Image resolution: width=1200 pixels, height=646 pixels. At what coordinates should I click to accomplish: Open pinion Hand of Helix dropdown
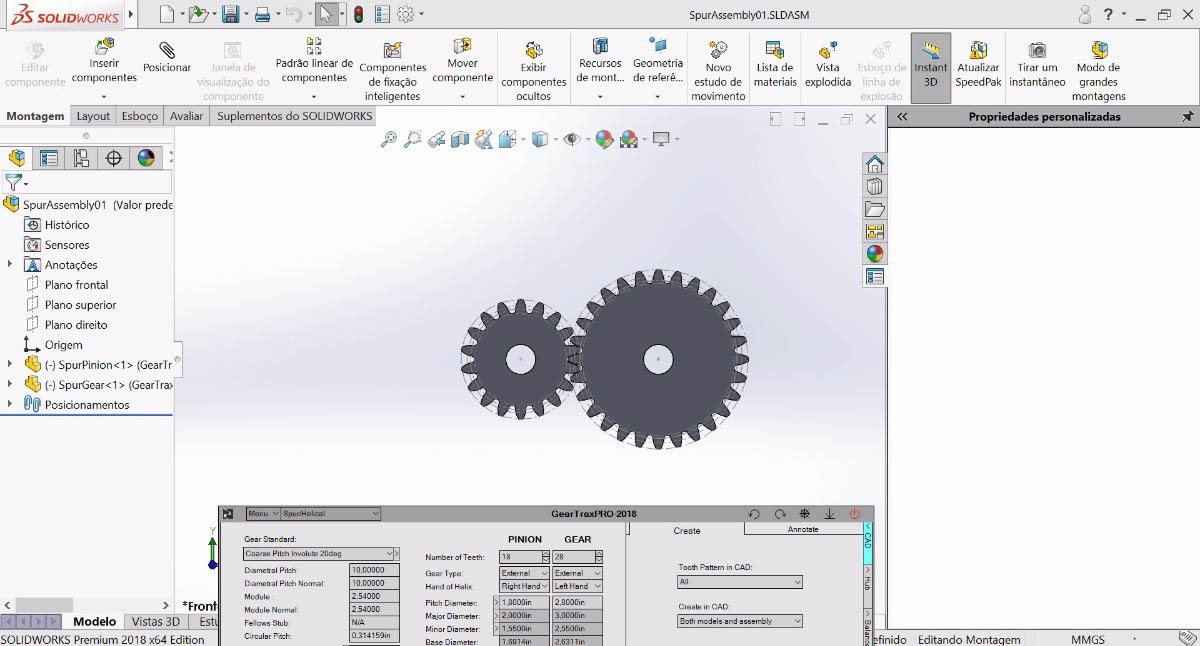point(523,586)
